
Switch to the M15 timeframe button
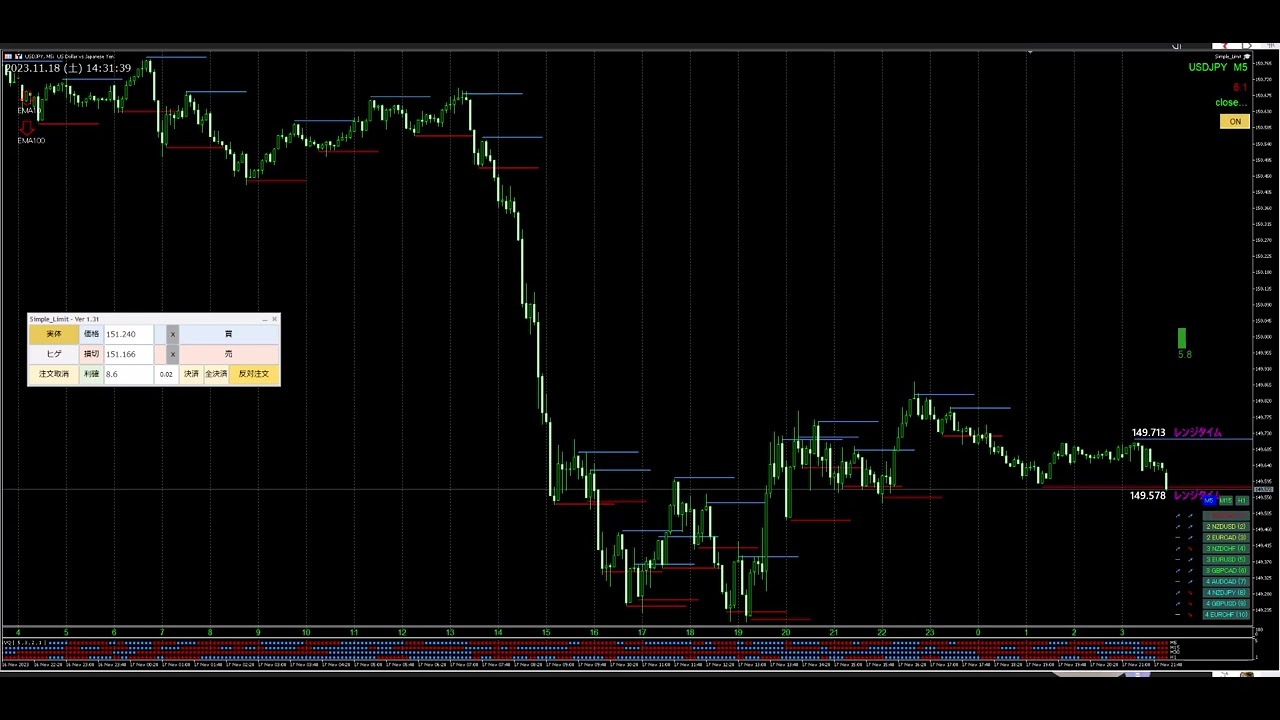pyautogui.click(x=1226, y=501)
